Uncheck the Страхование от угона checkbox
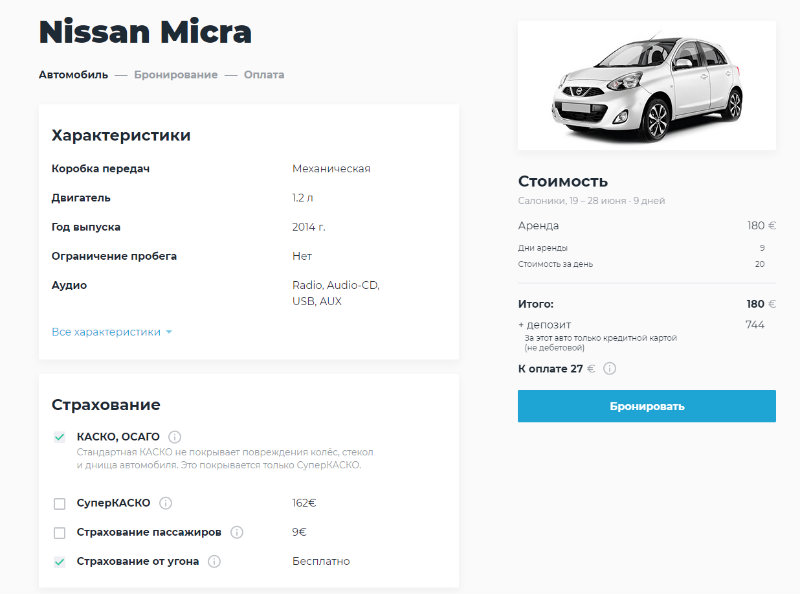 59,561
